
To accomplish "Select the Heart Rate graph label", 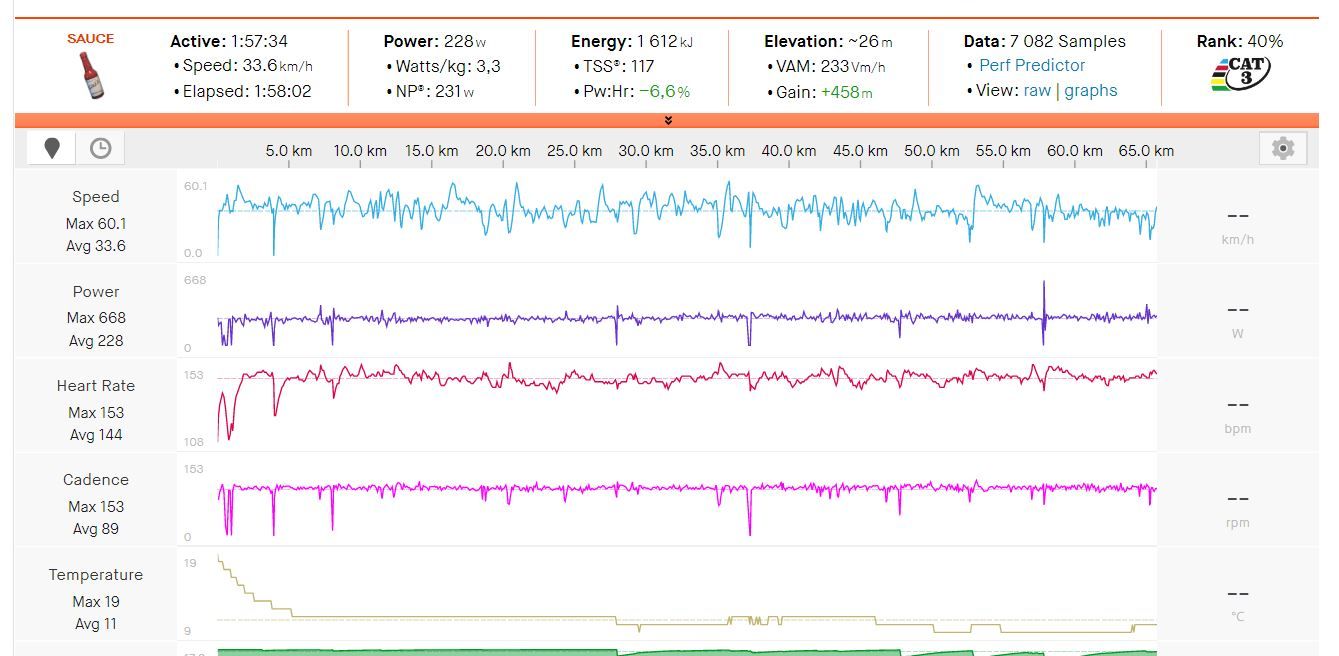I will (x=96, y=386).
